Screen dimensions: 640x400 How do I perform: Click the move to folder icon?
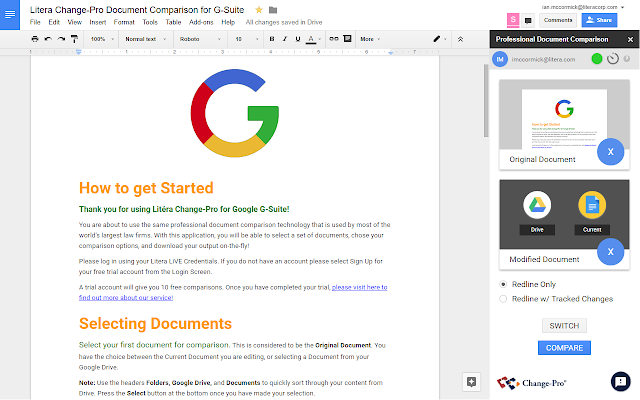273,10
